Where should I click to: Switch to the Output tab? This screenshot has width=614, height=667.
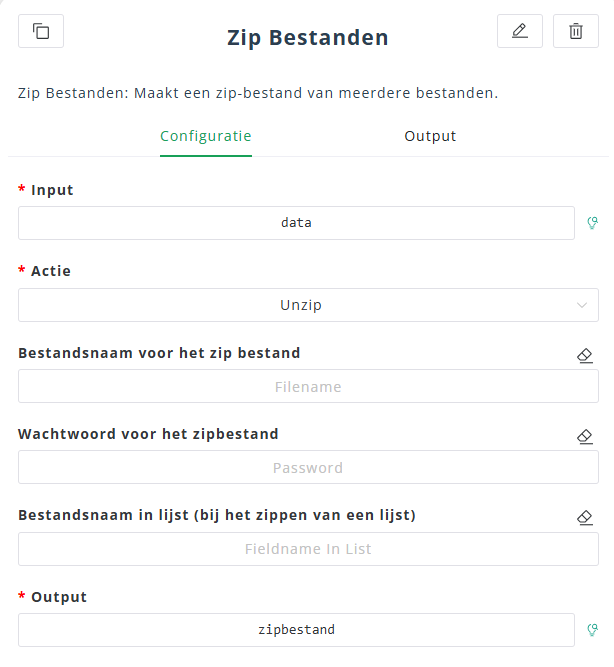click(430, 136)
